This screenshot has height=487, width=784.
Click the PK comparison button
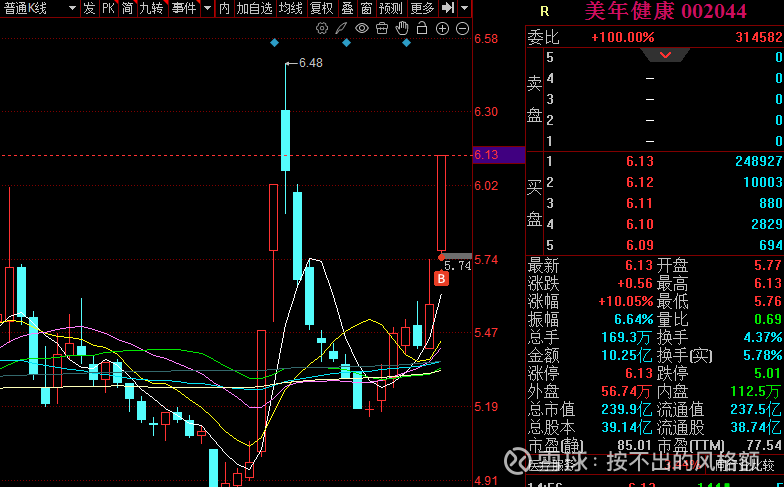click(108, 8)
